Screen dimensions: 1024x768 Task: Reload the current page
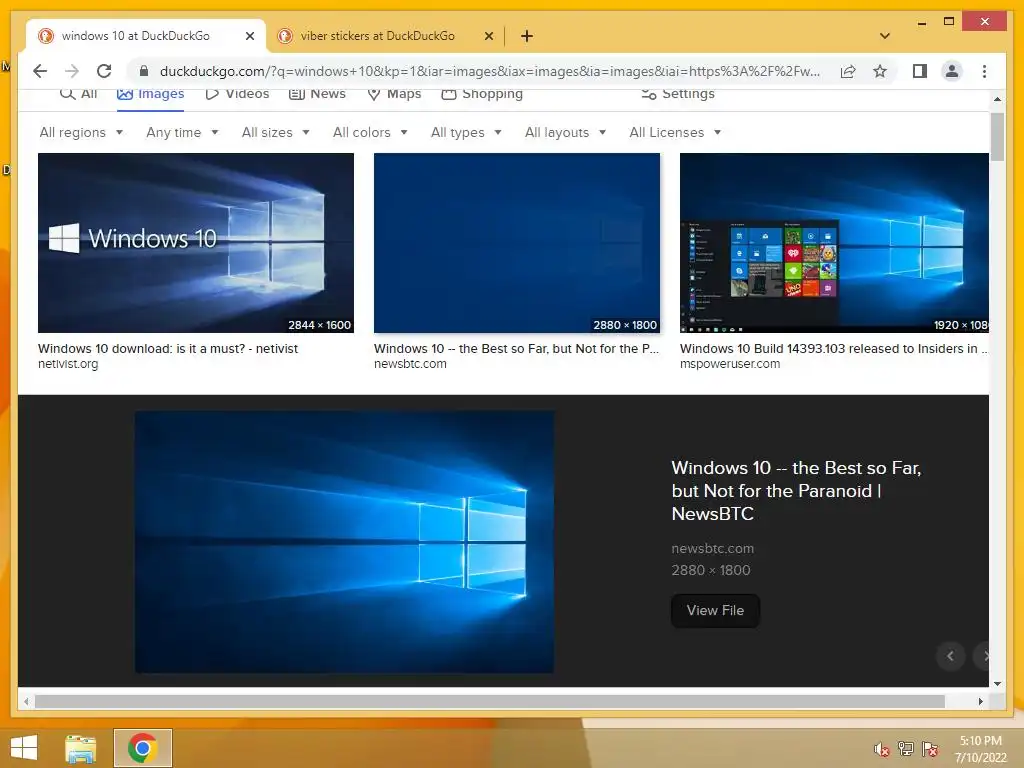tap(104, 71)
